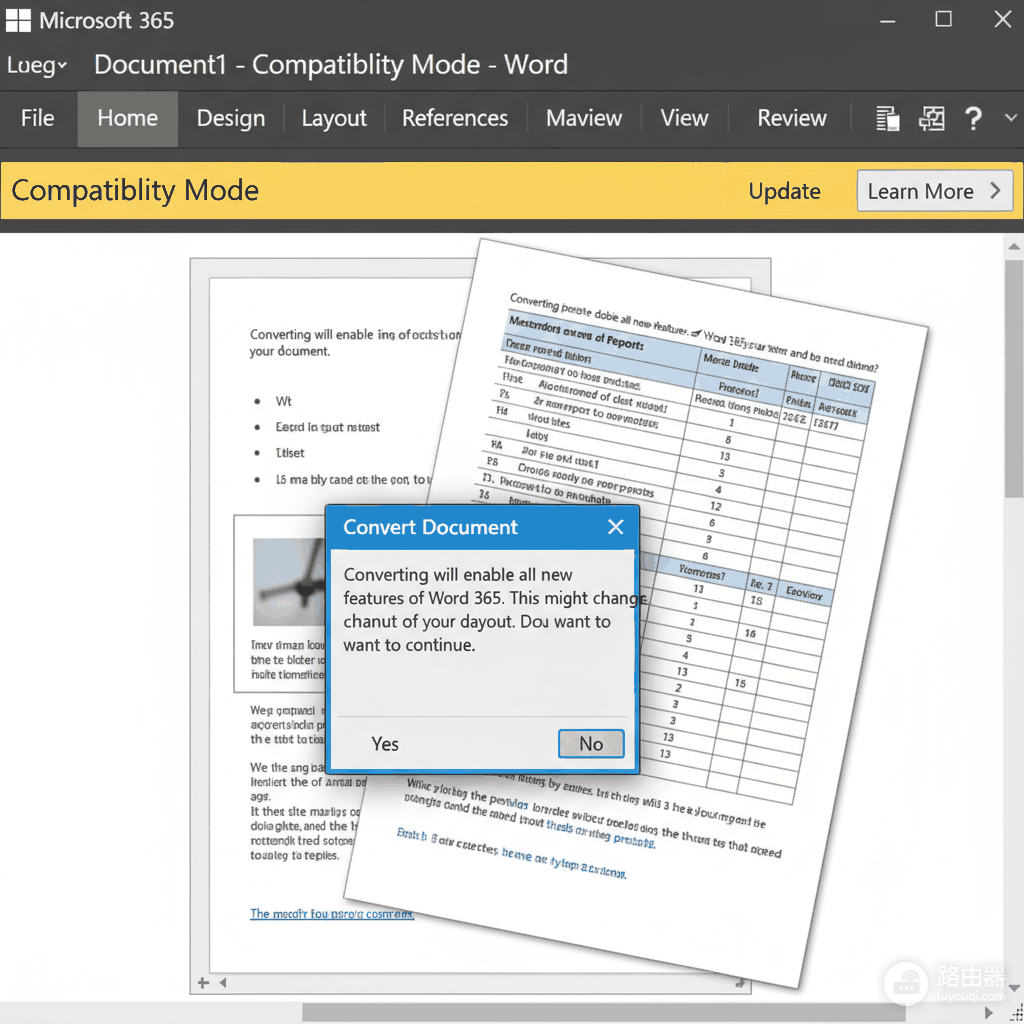This screenshot has height=1024, width=1024.
Task: Click the Learn More button
Action: 935,191
